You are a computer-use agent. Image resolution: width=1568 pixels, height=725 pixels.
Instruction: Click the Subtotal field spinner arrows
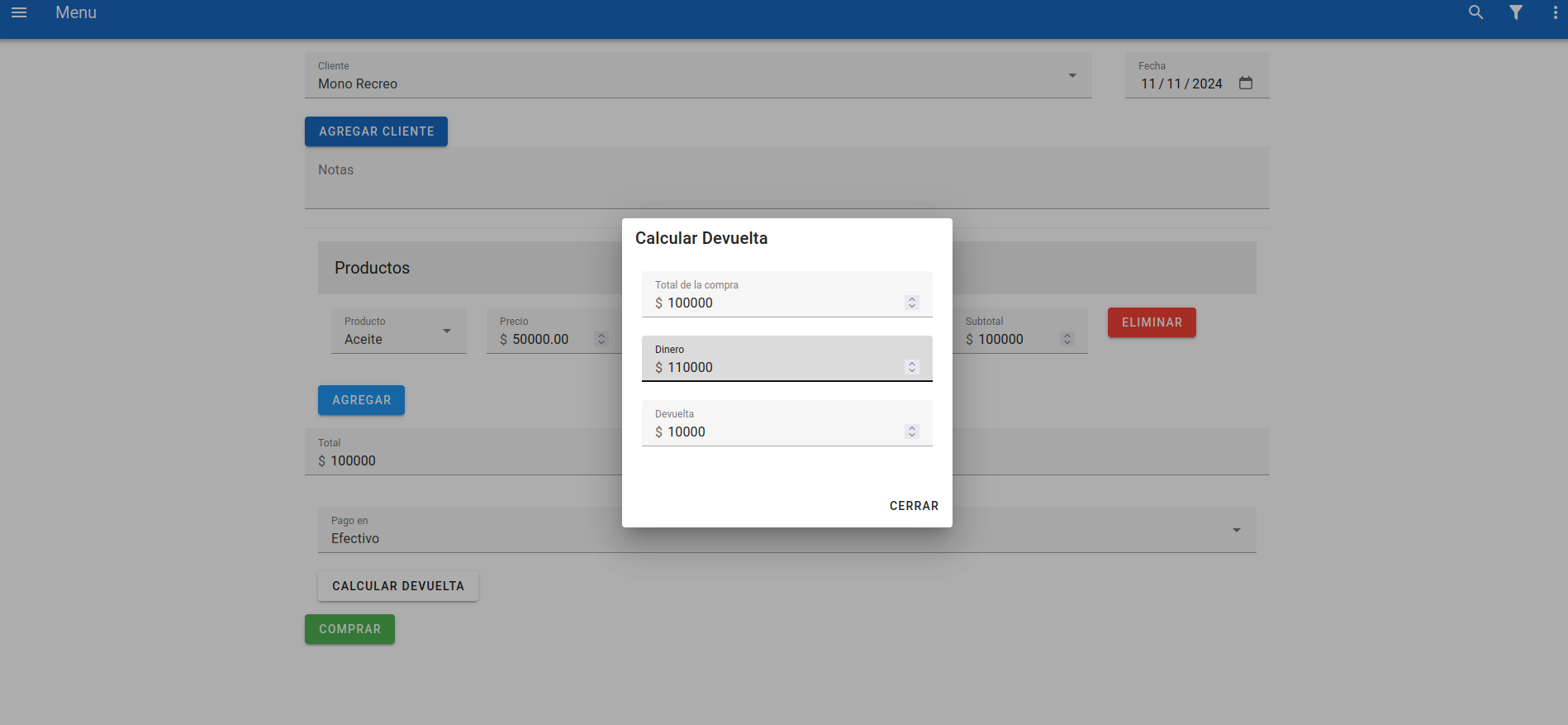click(x=1067, y=339)
